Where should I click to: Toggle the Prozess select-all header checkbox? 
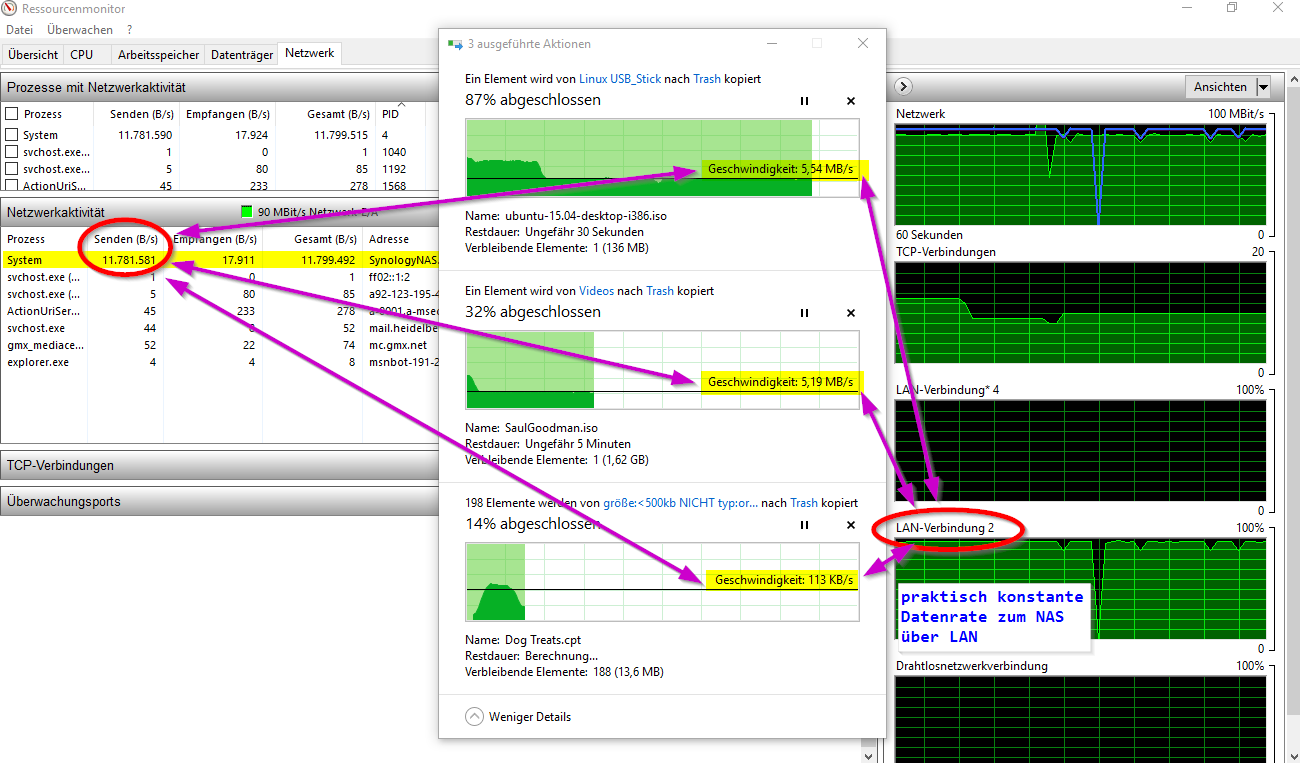12,114
